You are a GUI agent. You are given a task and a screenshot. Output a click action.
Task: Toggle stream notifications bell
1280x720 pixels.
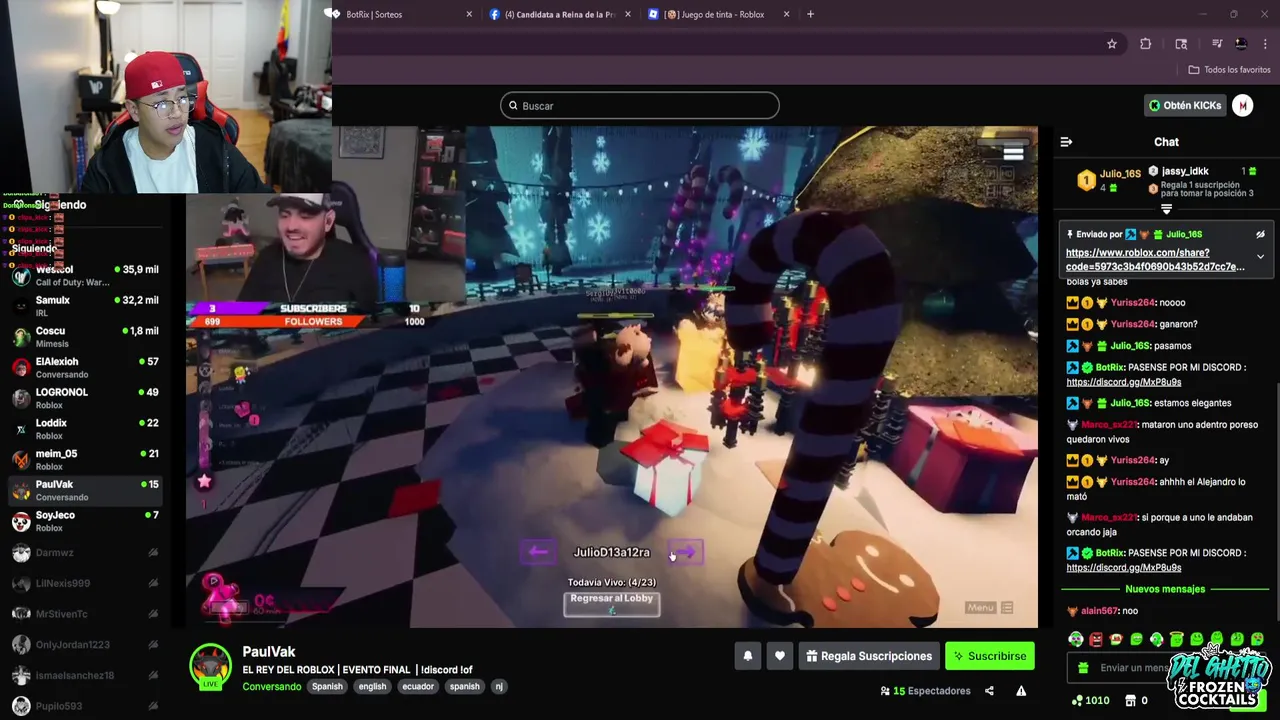[747, 656]
